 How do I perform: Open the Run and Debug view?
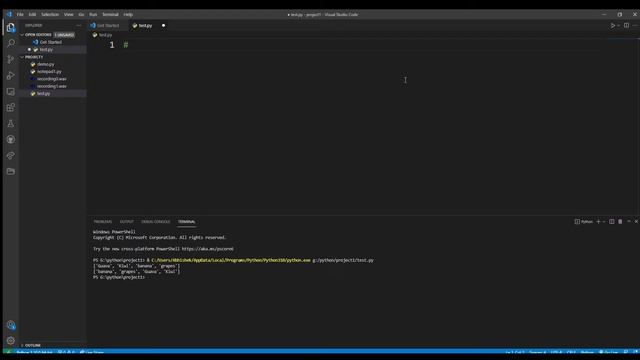point(11,76)
